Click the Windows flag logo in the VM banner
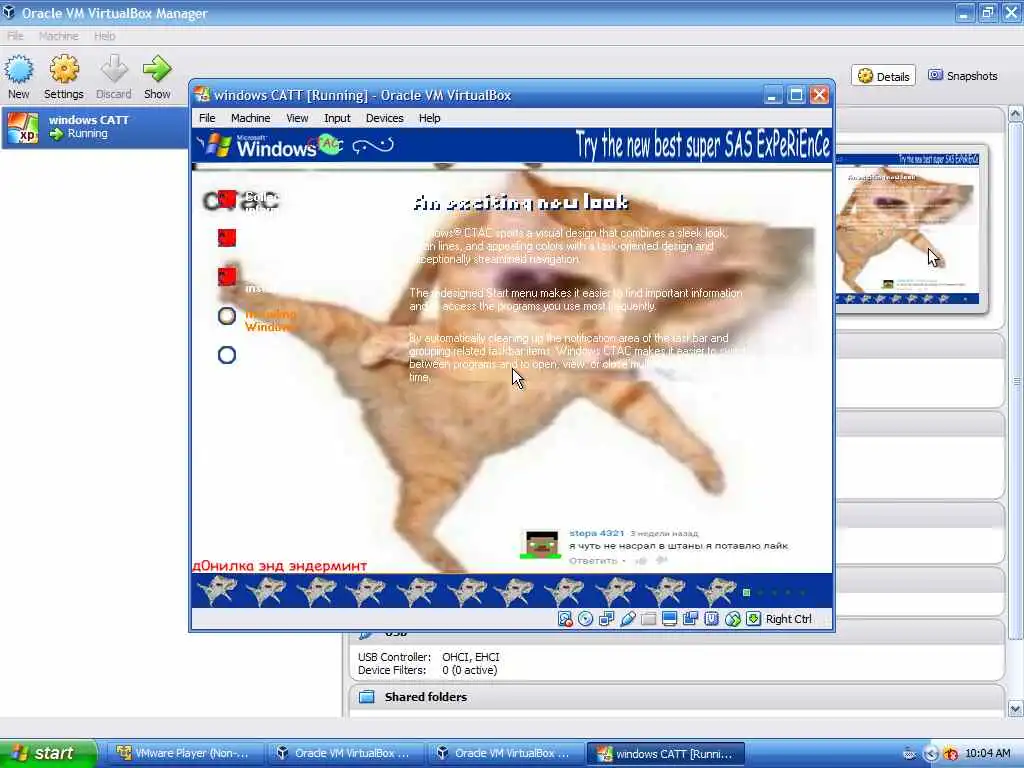The width and height of the screenshot is (1024, 768). 217,144
